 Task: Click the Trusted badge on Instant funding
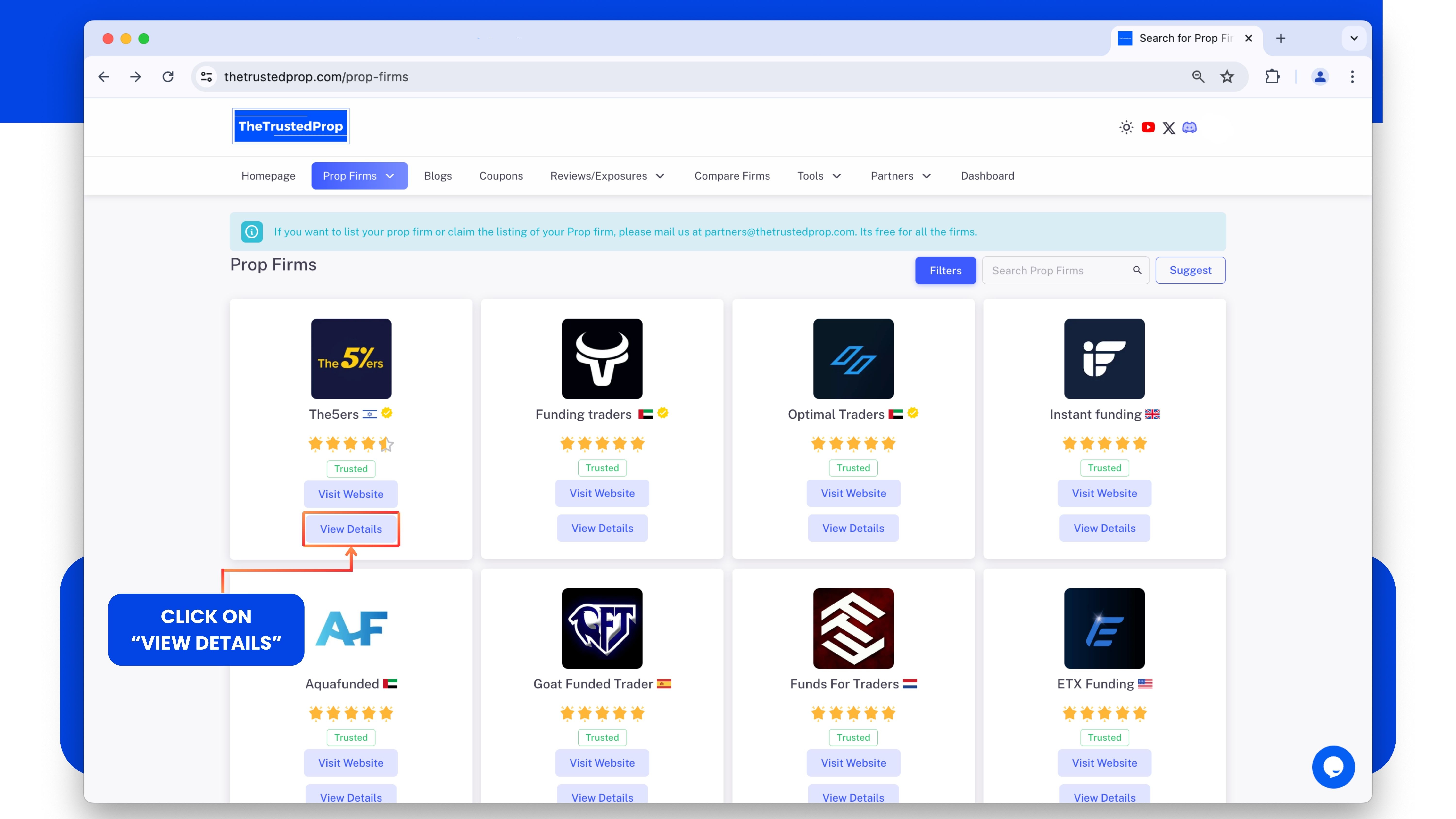(1104, 468)
